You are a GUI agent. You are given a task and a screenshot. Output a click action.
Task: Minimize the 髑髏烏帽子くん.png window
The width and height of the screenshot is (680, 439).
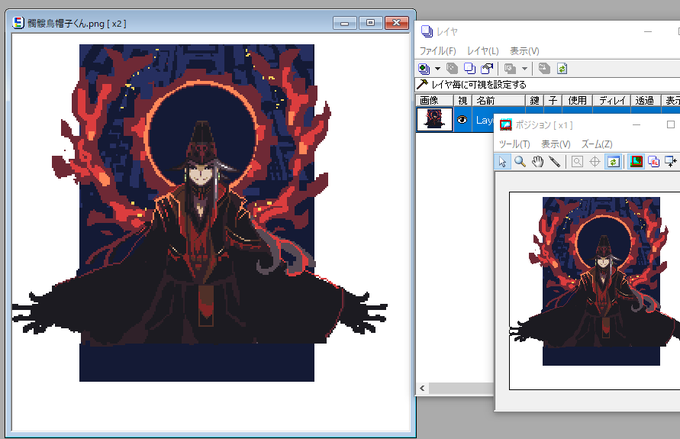coord(345,23)
